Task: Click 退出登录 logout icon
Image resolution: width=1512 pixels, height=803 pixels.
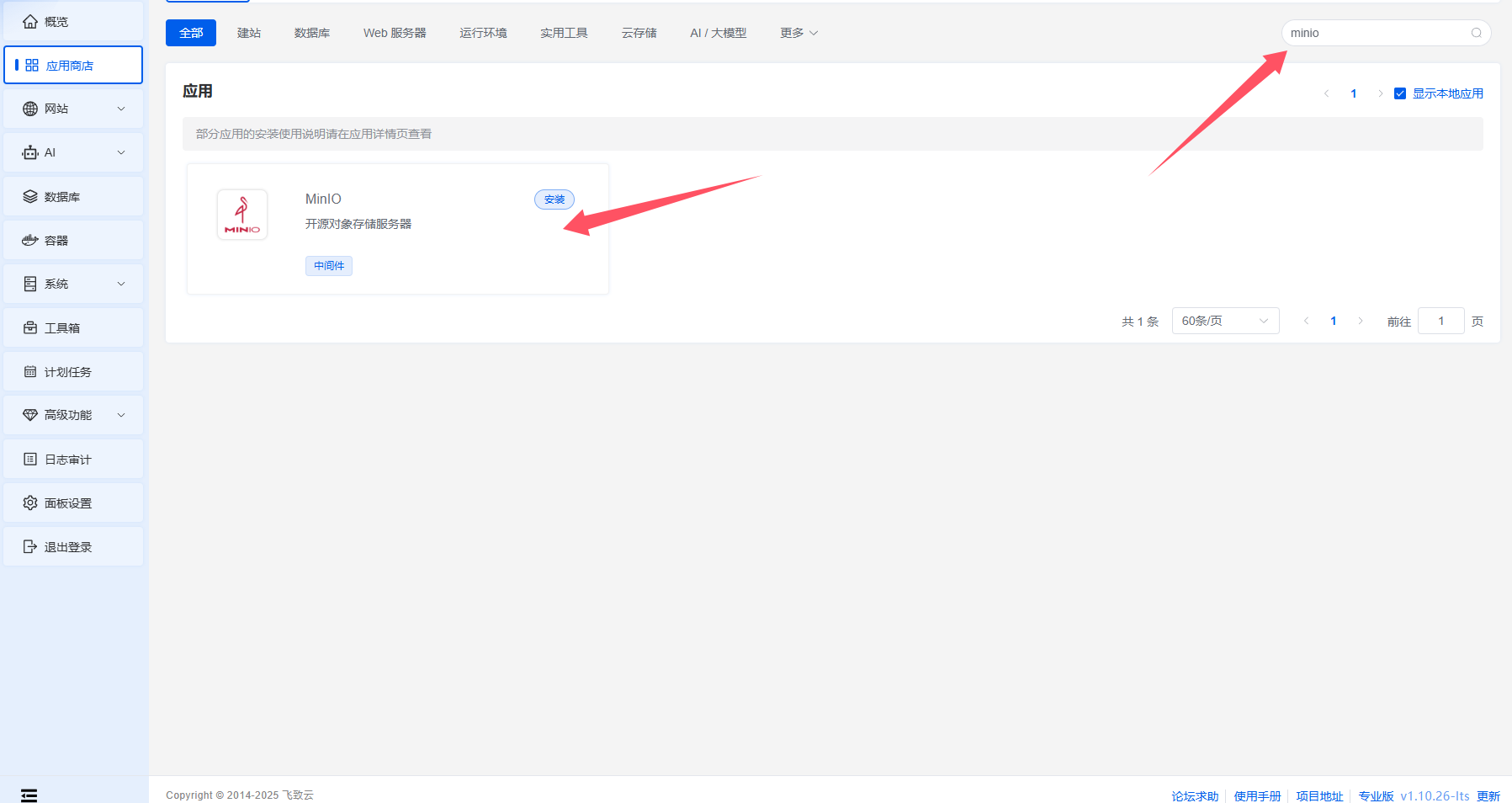Action: coord(30,547)
